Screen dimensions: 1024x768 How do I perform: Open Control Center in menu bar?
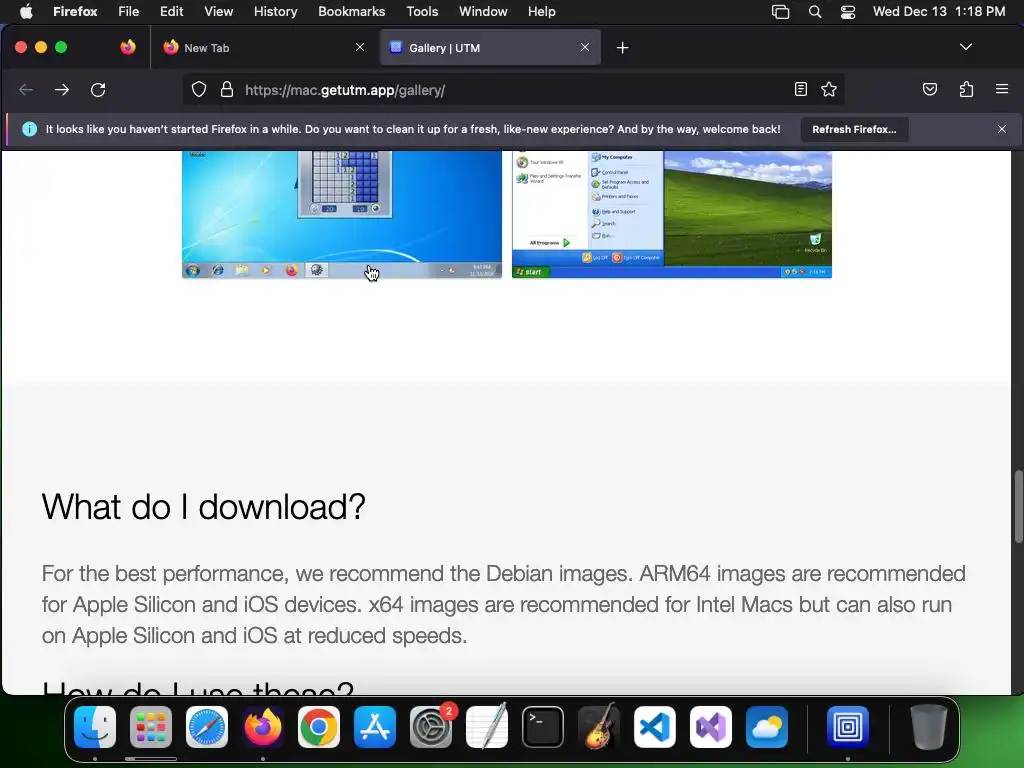[x=848, y=11]
